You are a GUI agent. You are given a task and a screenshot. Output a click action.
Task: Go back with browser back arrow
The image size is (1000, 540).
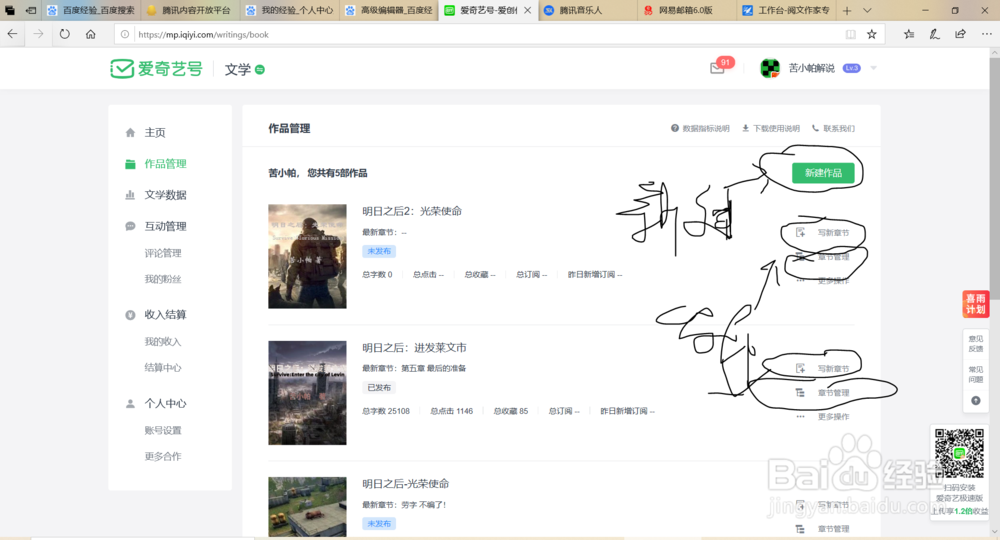coord(12,34)
